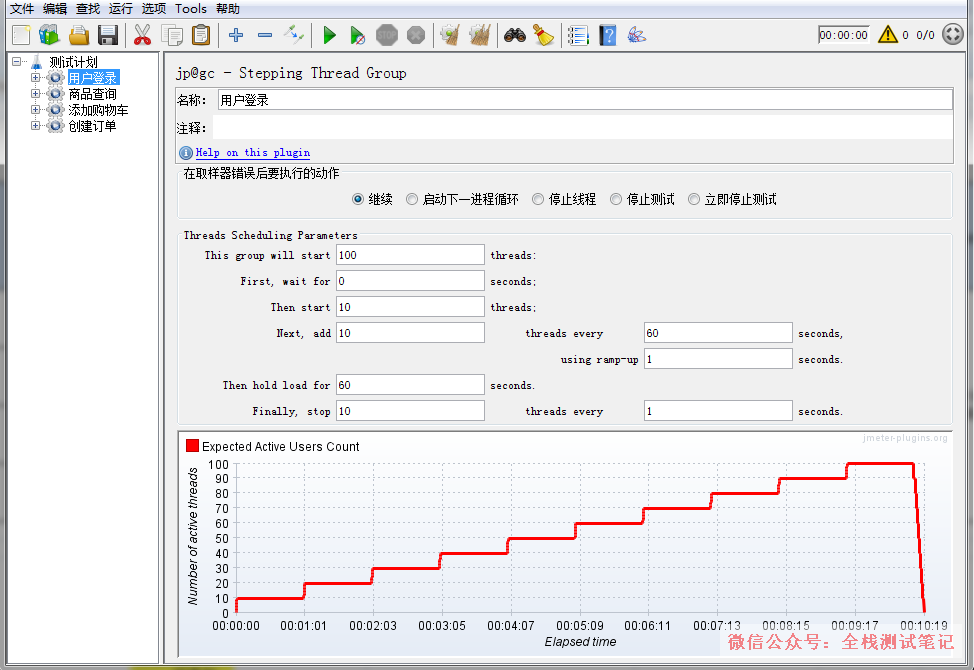
Task: Select the 继续 radio button
Action: pyautogui.click(x=358, y=199)
